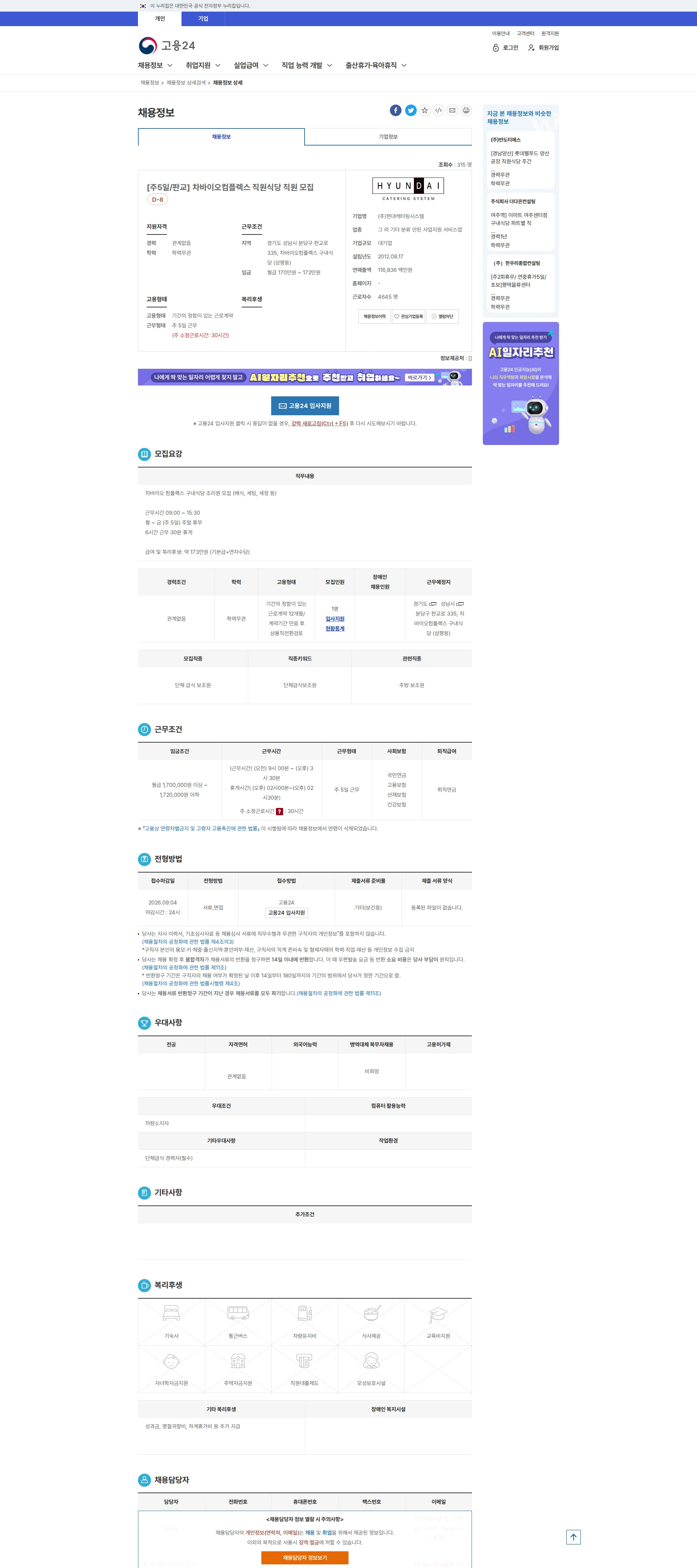
Task: Print the job posting page
Action: click(466, 110)
